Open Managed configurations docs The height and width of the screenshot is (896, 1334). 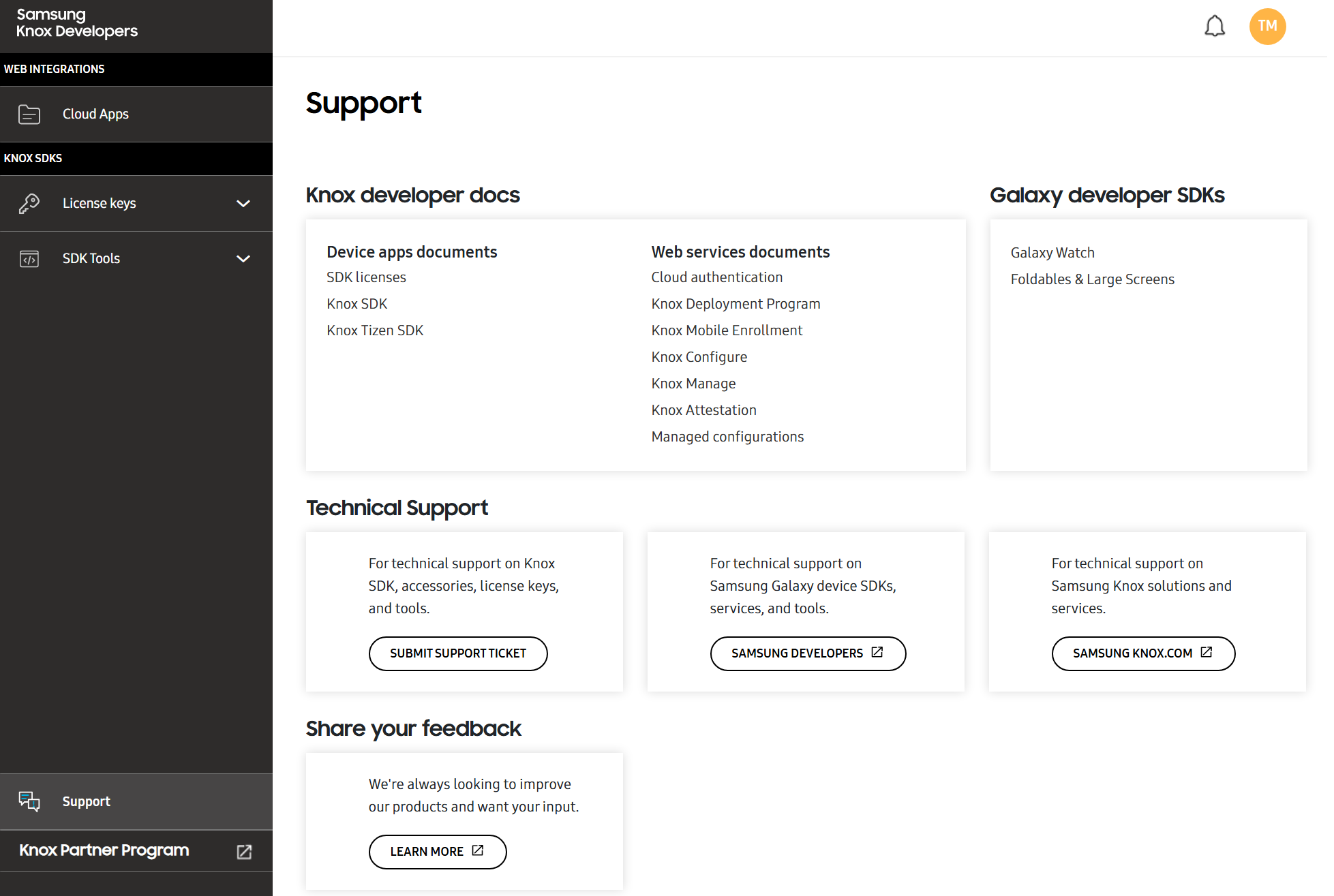[x=727, y=437]
